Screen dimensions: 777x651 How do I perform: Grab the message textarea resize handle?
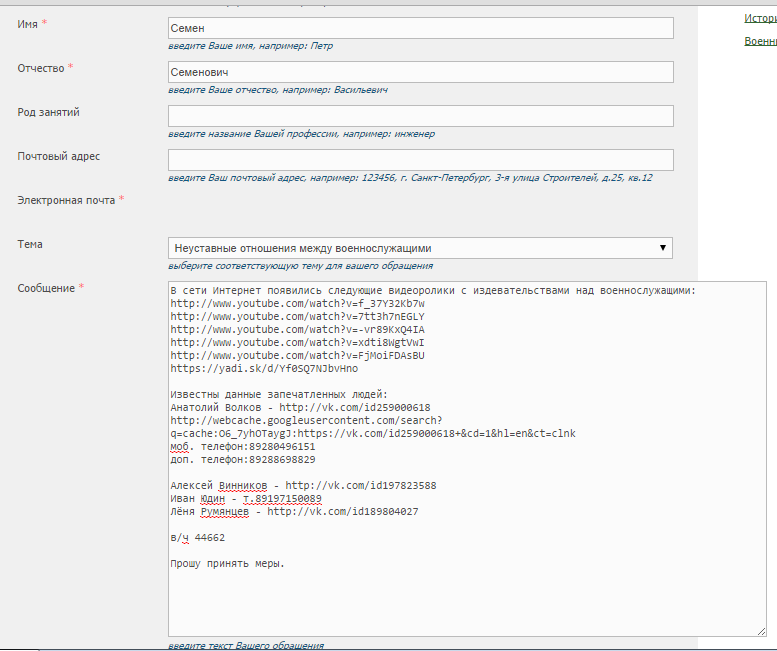tap(761, 631)
